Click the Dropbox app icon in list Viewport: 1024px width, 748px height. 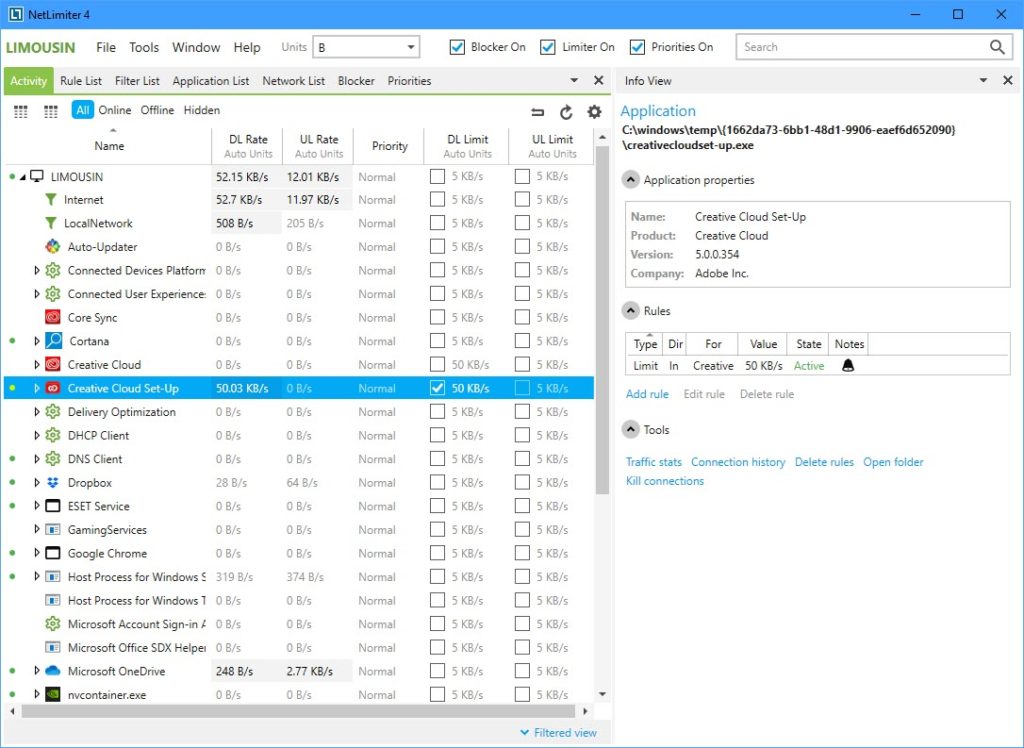pos(53,483)
